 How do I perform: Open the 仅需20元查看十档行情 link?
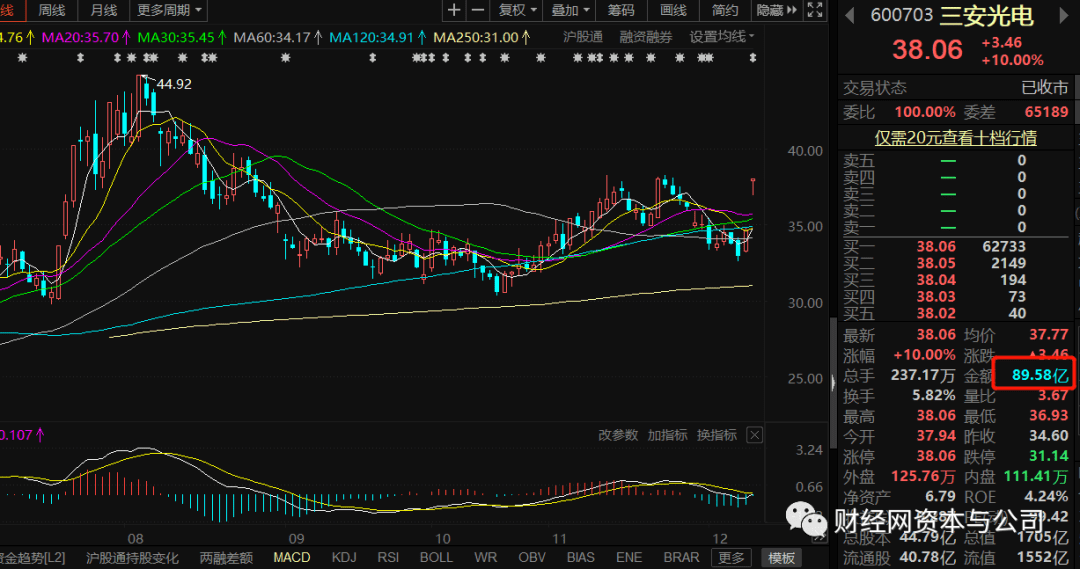955,138
